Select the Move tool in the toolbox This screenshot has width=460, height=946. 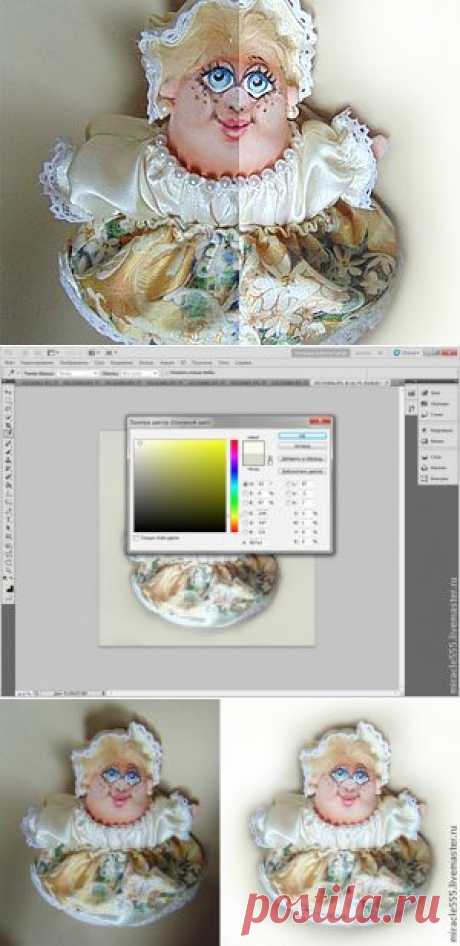click(8, 393)
